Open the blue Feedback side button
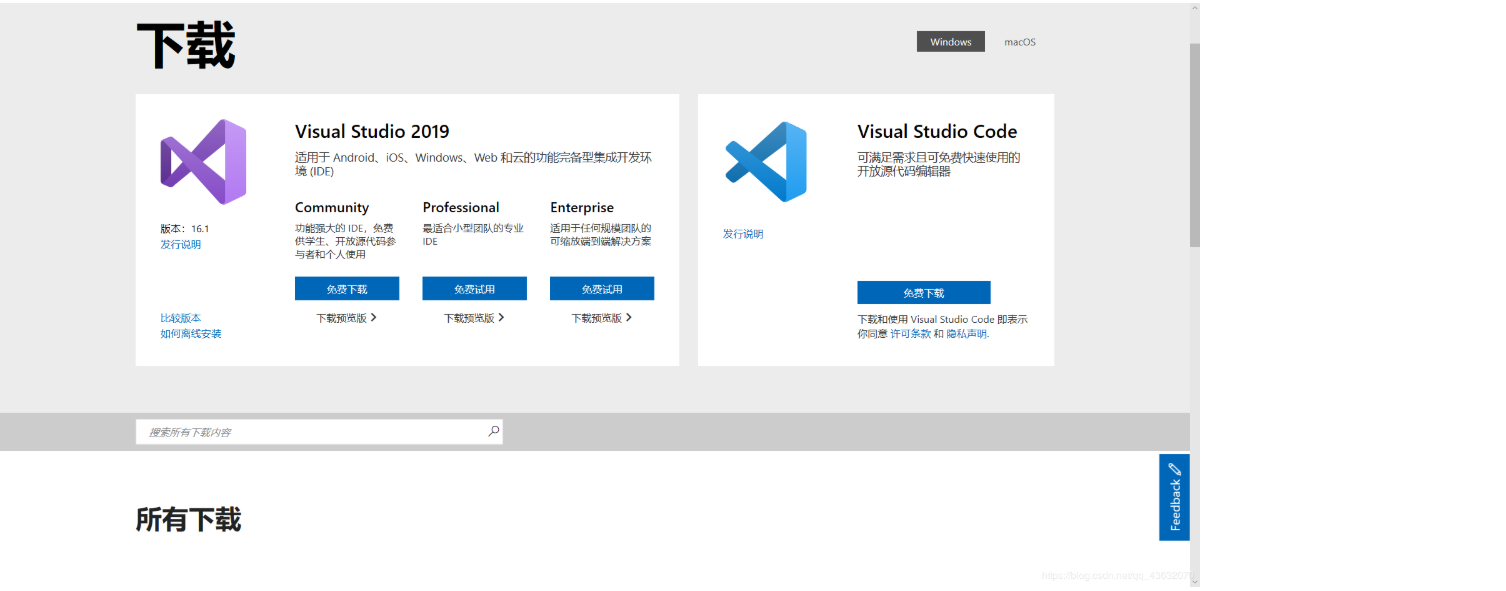Image resolution: width=1506 pixels, height=591 pixels. pyautogui.click(x=1175, y=497)
